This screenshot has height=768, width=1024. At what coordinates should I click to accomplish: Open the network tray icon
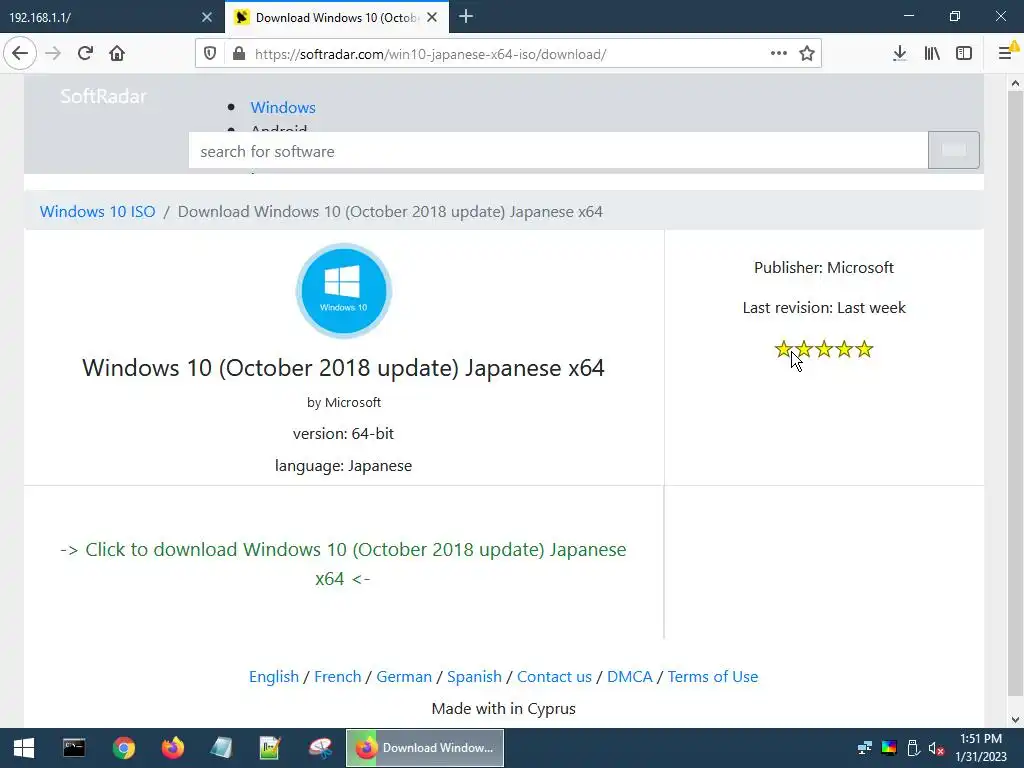[x=865, y=748]
